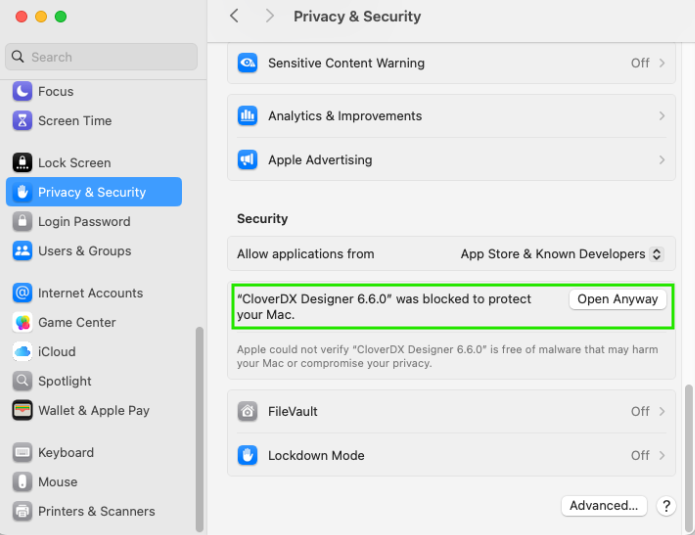Expand Lockdown Mode chevron

point(662,455)
